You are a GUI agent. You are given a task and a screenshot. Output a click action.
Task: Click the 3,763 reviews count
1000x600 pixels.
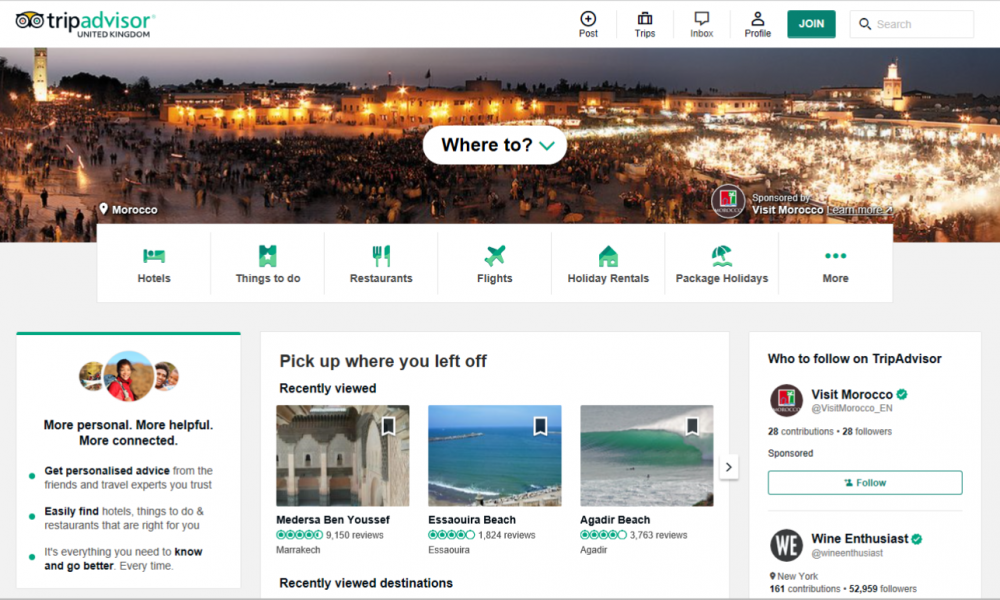(658, 535)
